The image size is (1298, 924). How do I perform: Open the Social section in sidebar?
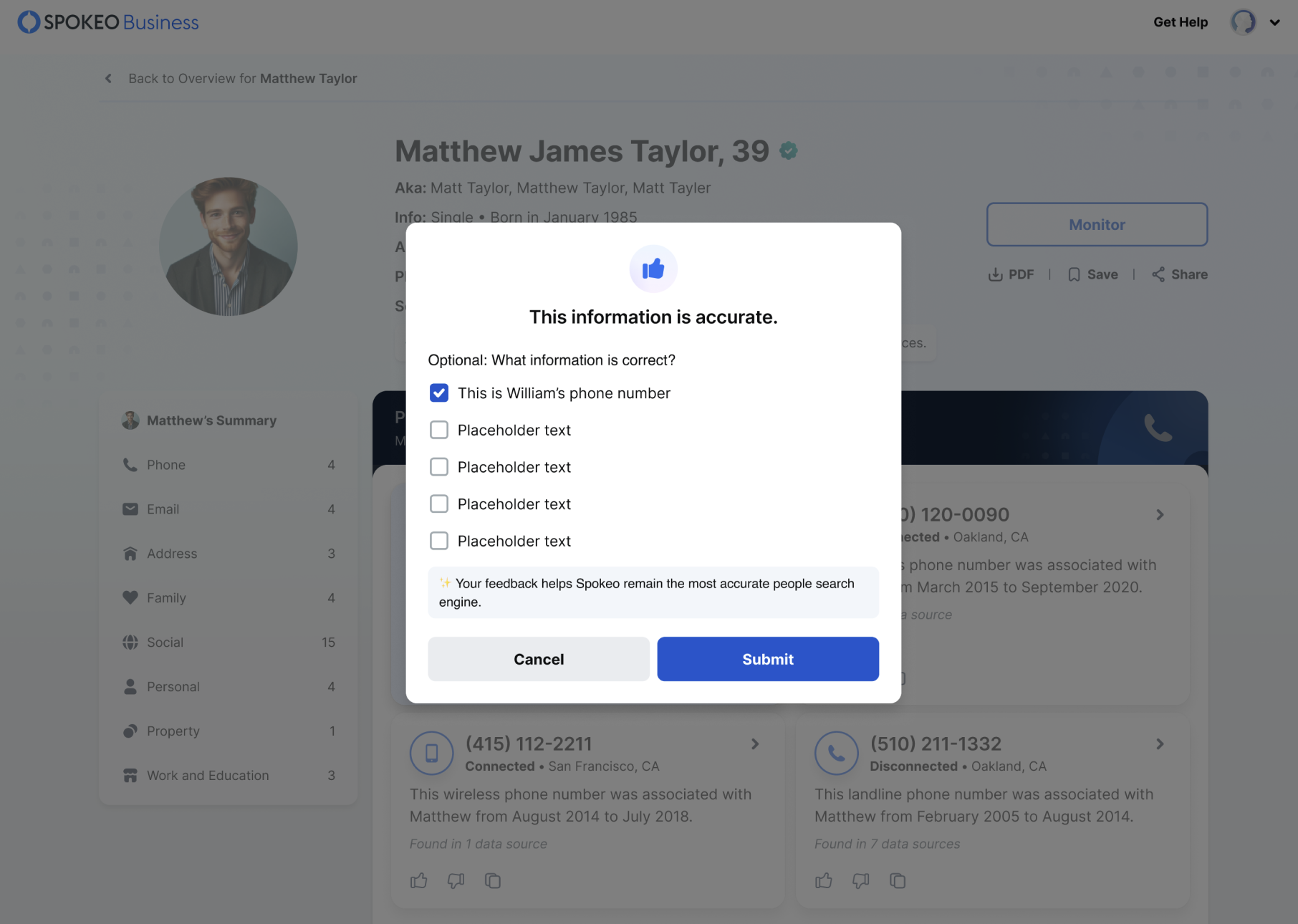(x=165, y=643)
